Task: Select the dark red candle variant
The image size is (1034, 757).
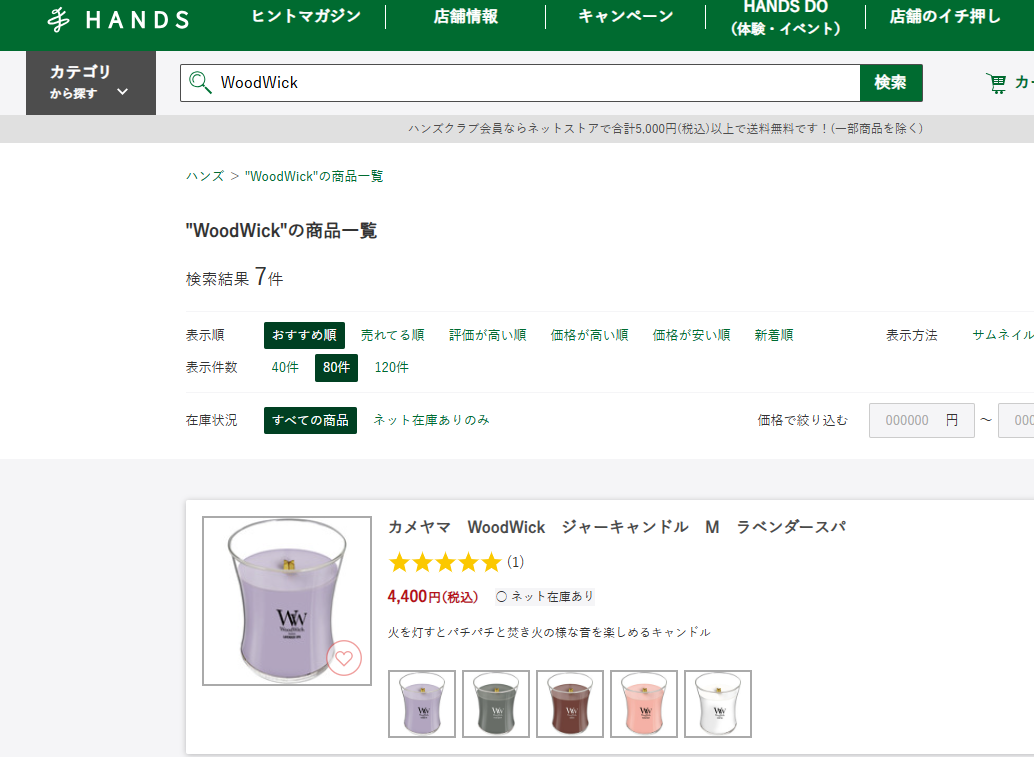Action: coord(570,704)
